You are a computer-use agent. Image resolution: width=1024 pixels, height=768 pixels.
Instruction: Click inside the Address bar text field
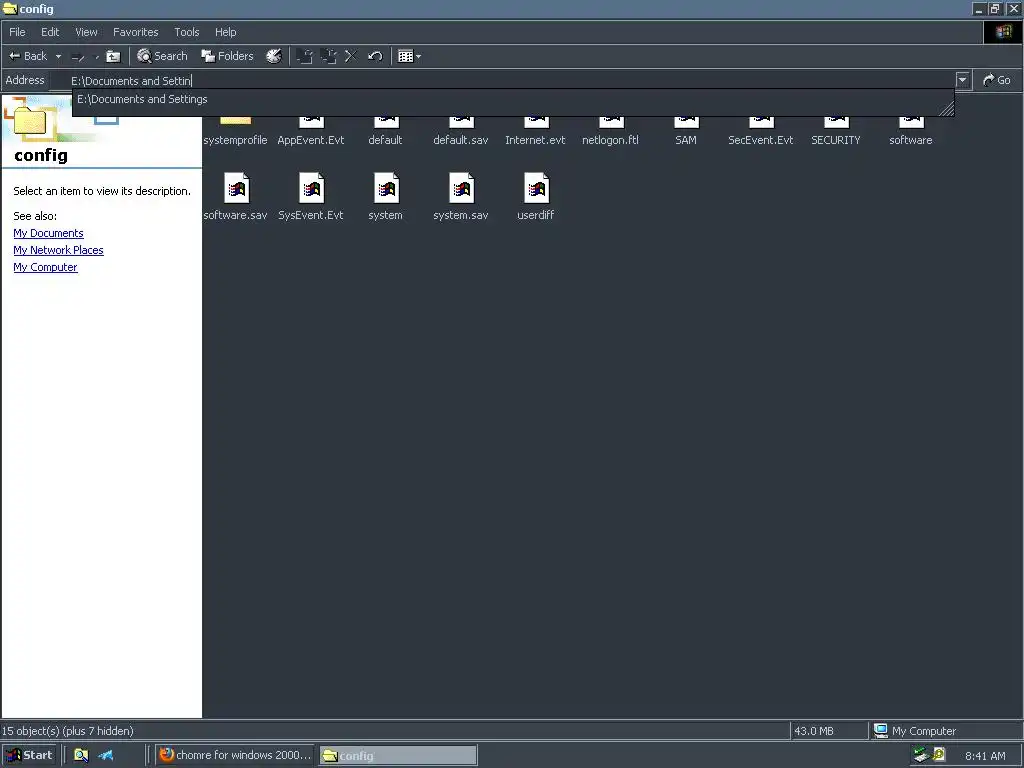(503, 80)
